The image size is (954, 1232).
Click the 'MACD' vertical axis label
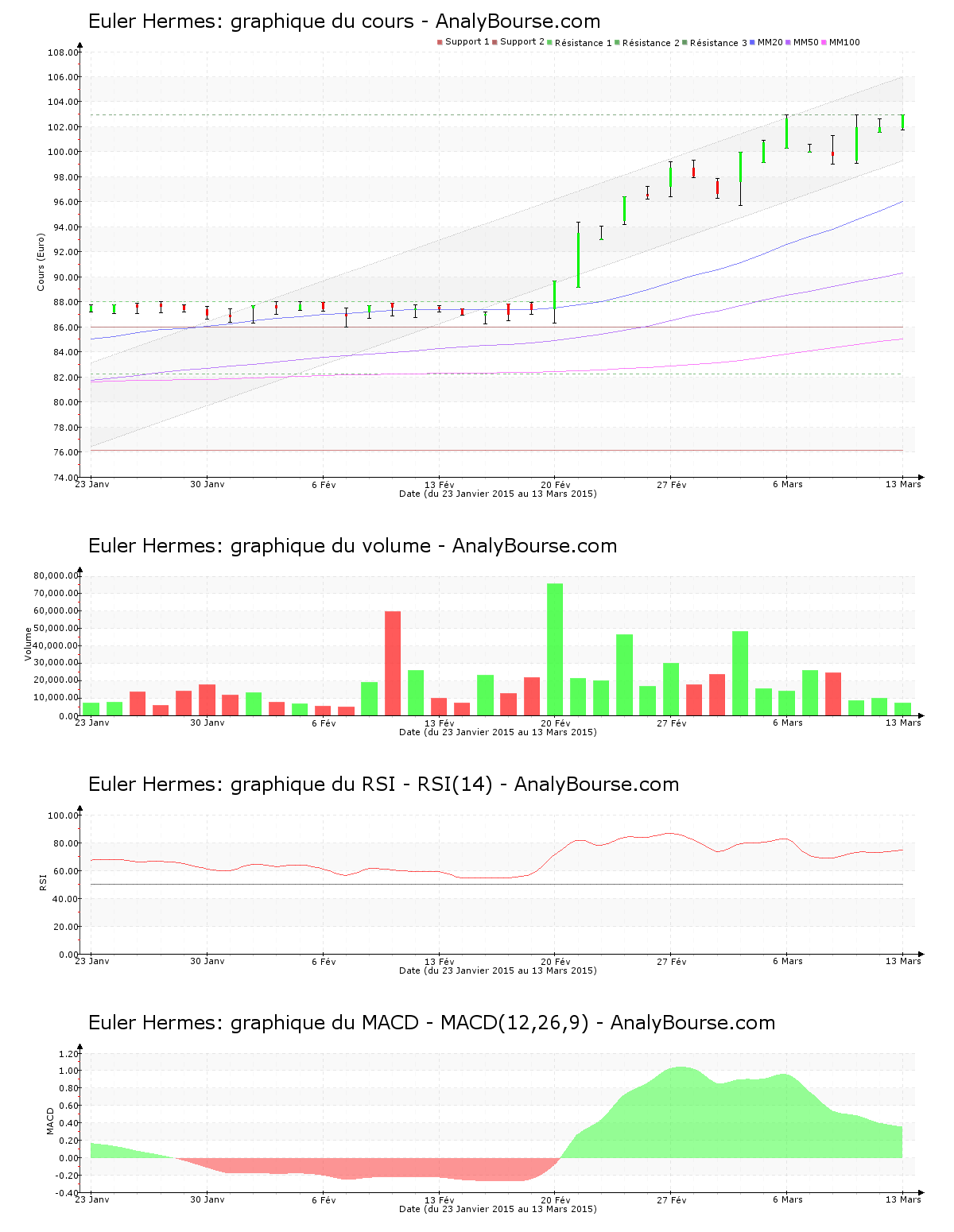click(50, 1121)
